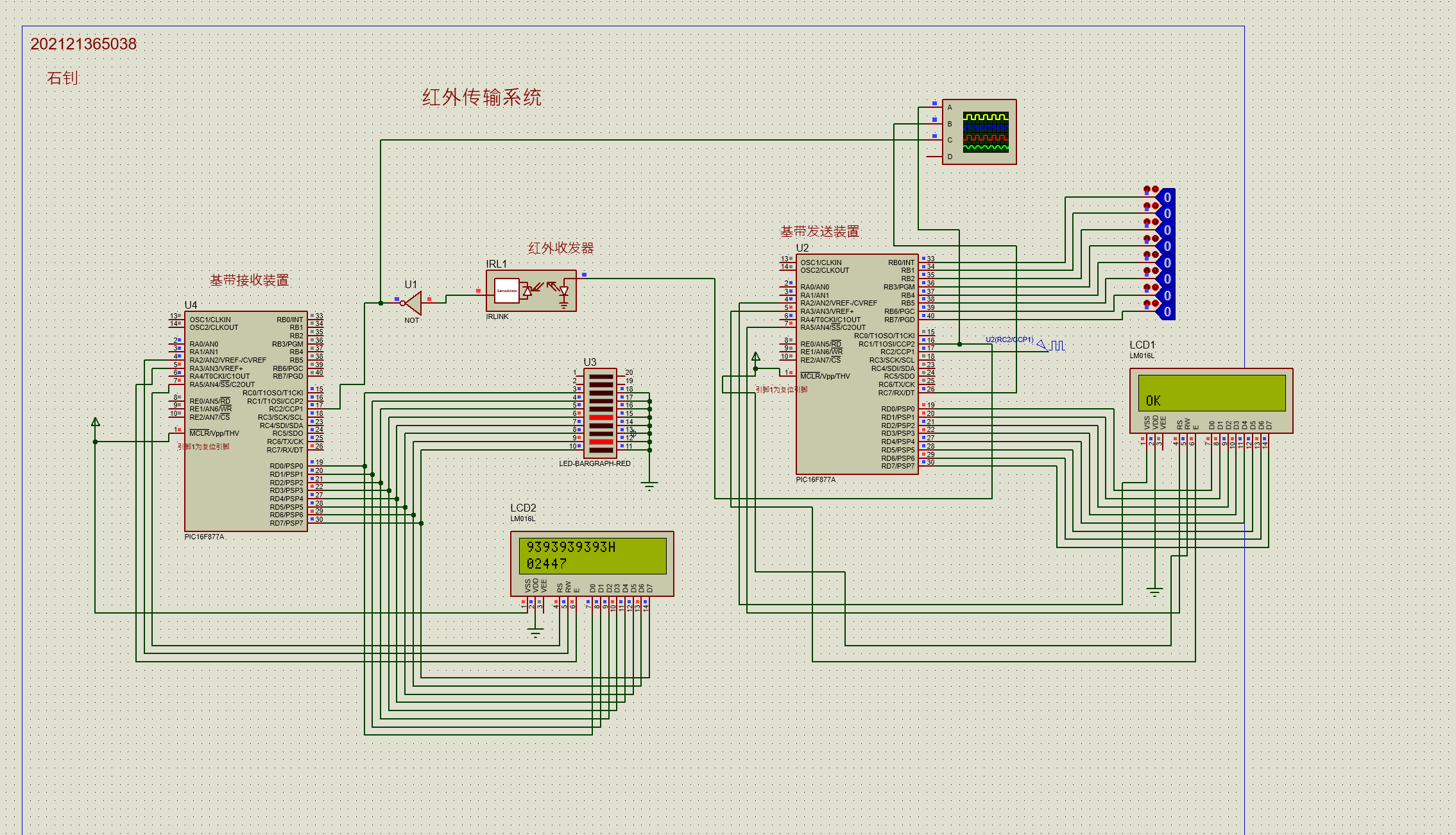Viewport: 1456px width, 835px height.
Task: Select the 红外传输系统 title text
Action: point(481,98)
